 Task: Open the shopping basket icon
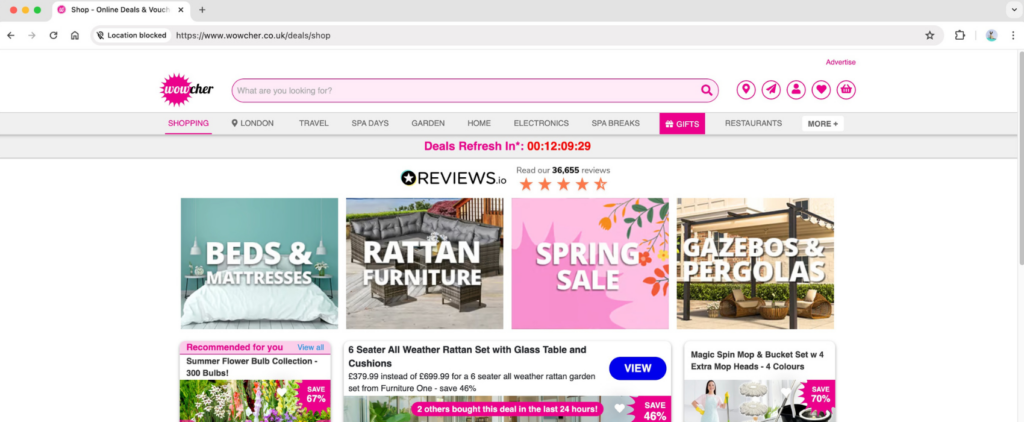click(x=846, y=89)
